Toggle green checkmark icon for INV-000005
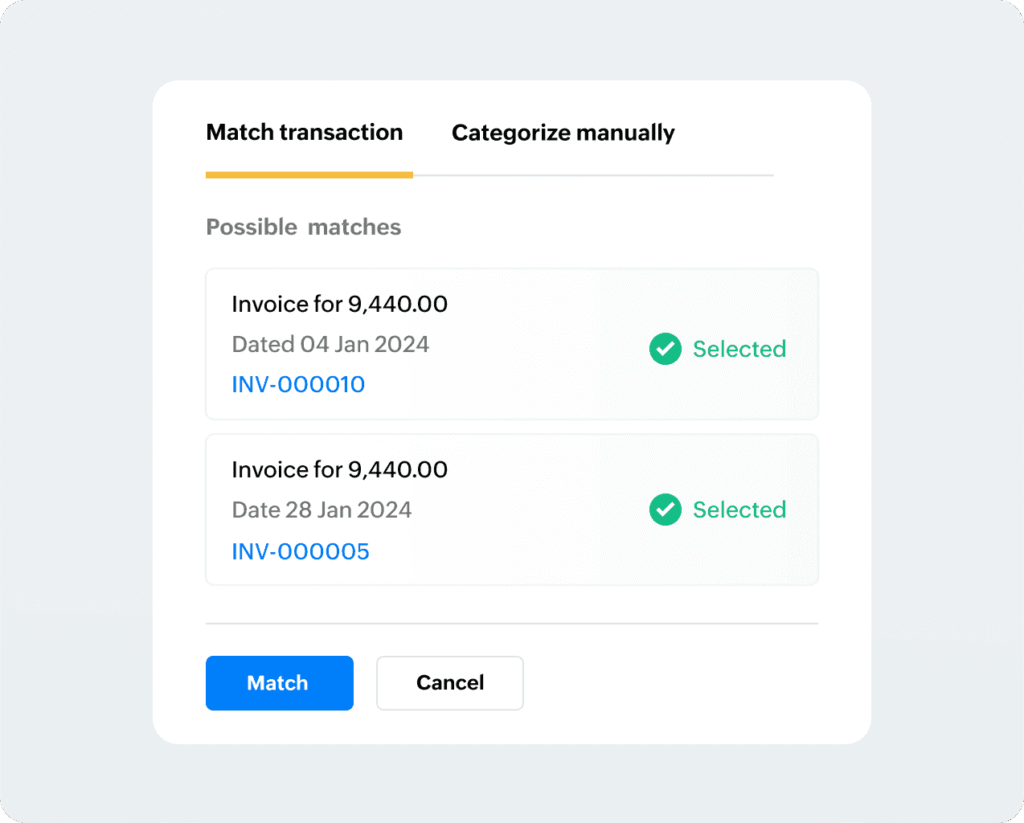1024x823 pixels. point(665,510)
